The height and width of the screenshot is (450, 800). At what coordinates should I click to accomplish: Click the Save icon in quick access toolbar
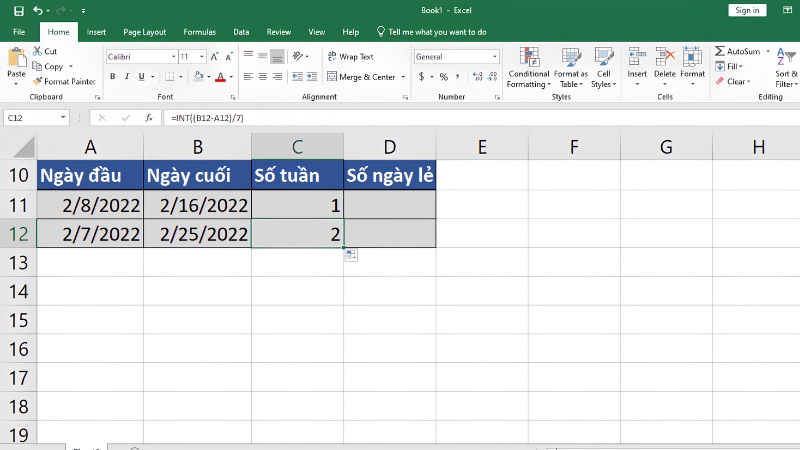[x=19, y=11]
